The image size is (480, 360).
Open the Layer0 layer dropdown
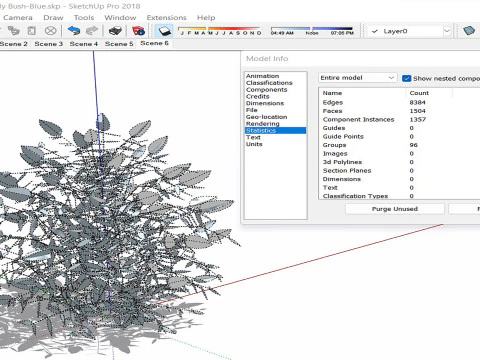(410, 31)
